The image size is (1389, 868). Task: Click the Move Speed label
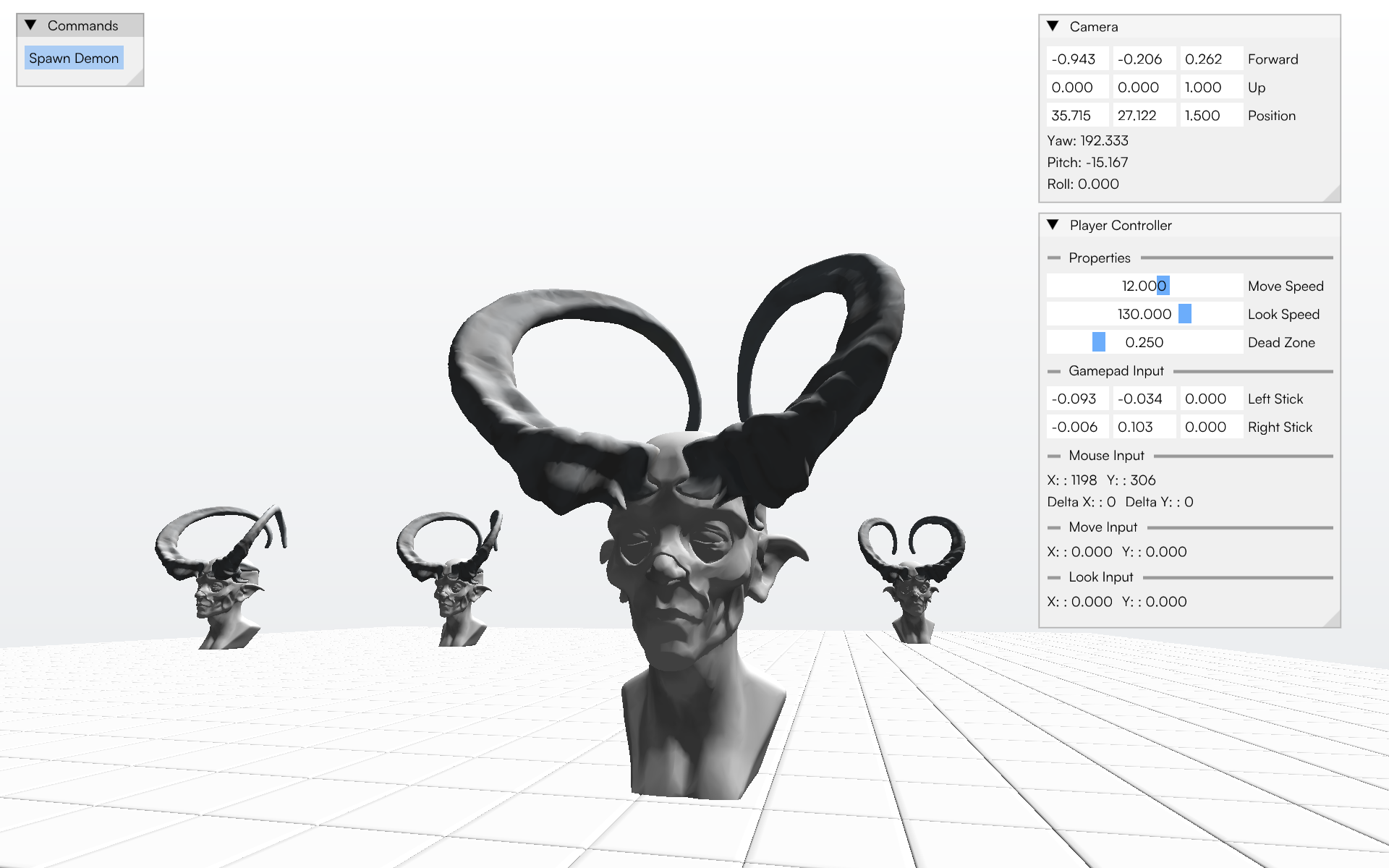point(1286,286)
